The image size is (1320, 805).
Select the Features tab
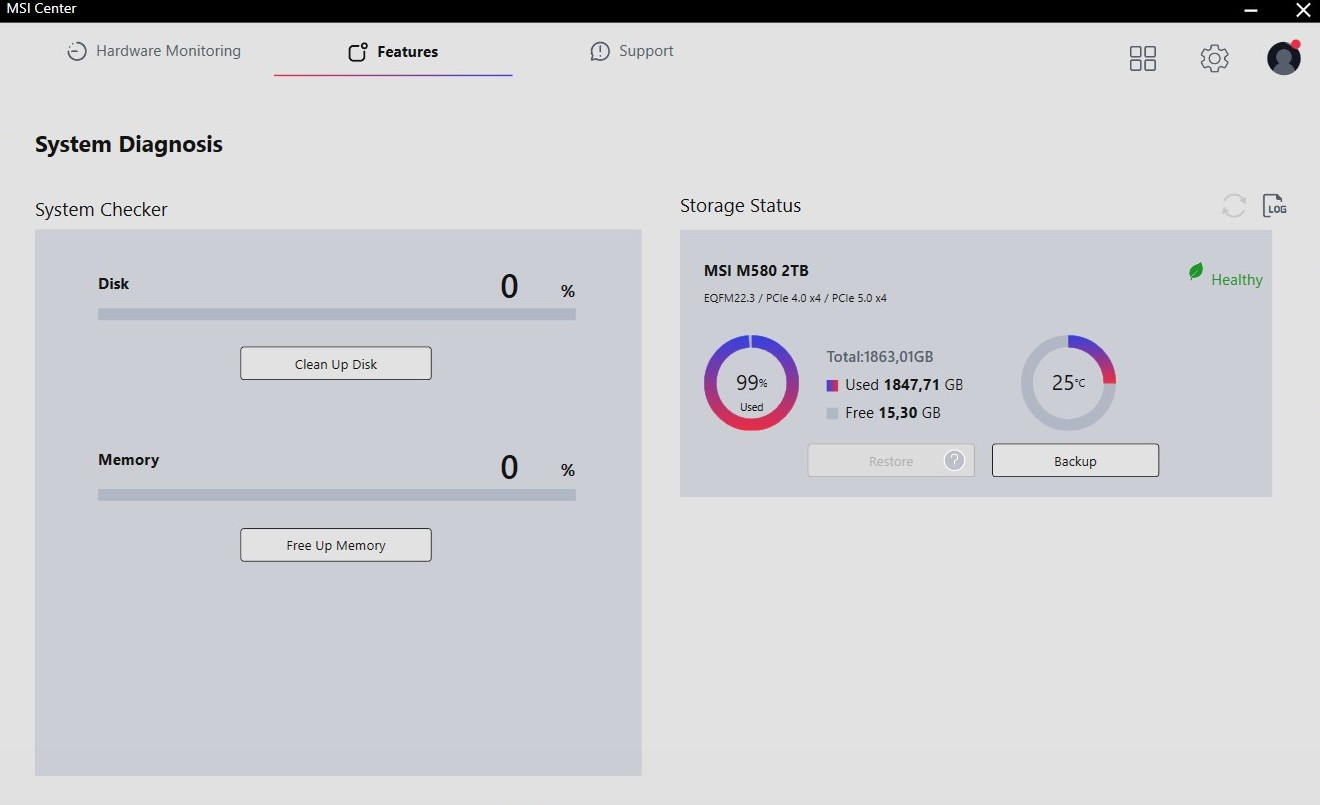tap(393, 52)
